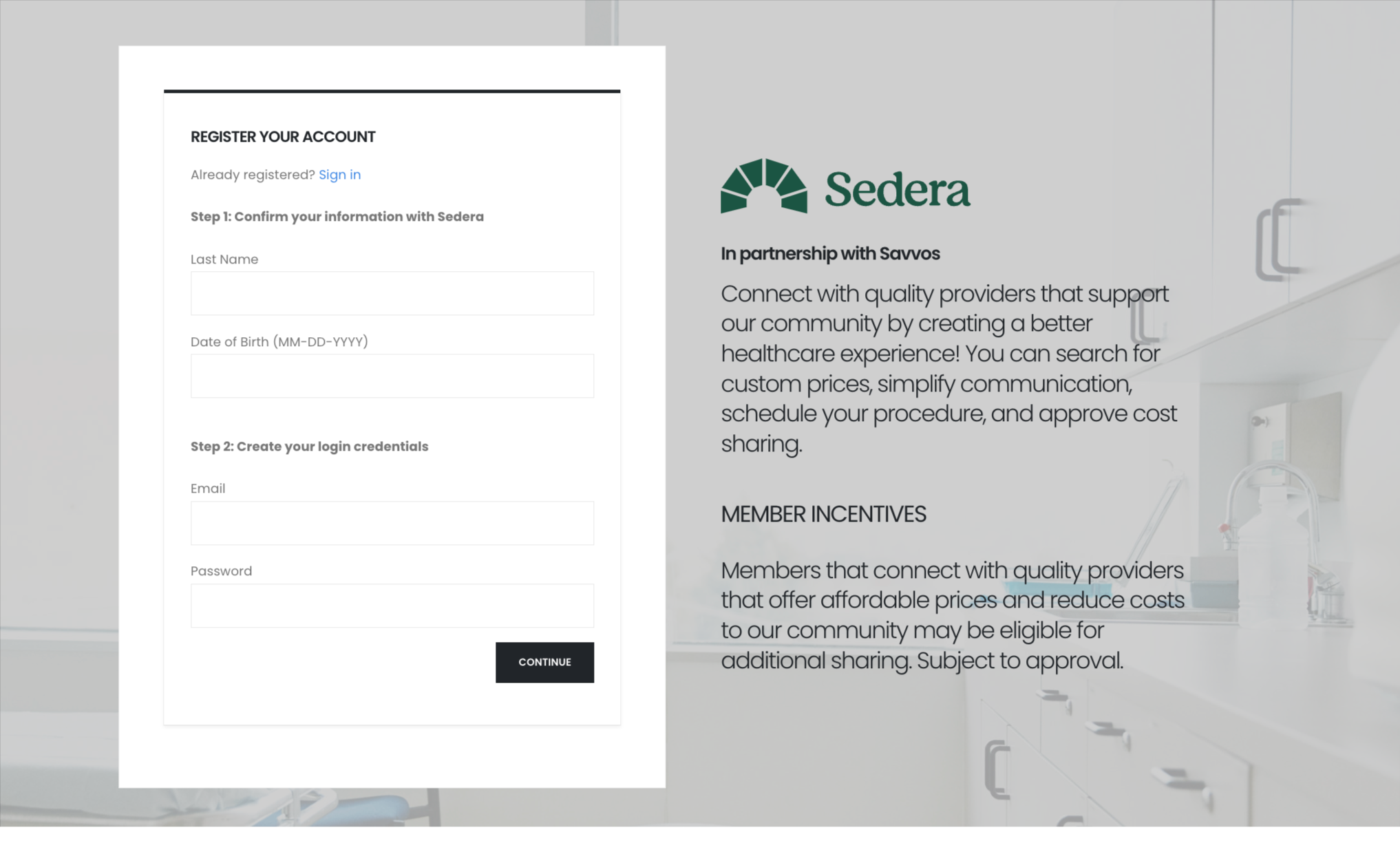Screen dimensions: 1400x843
Task: Click the Email input field
Action: [x=392, y=522]
